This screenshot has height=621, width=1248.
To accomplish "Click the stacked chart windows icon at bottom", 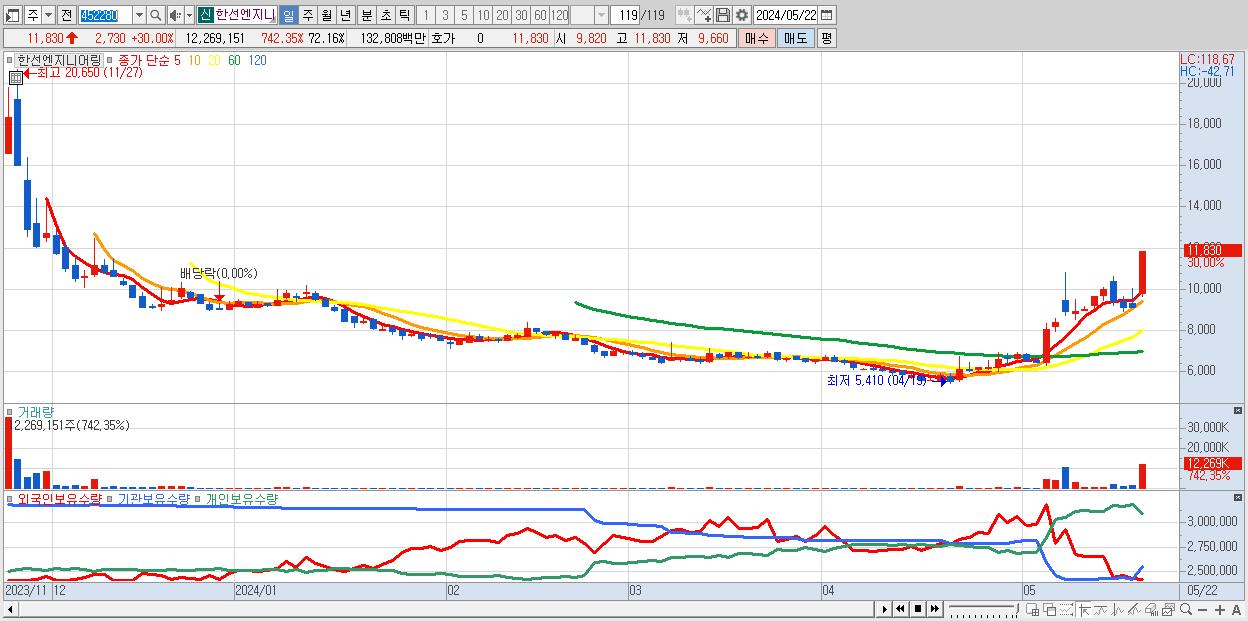I will [1168, 609].
